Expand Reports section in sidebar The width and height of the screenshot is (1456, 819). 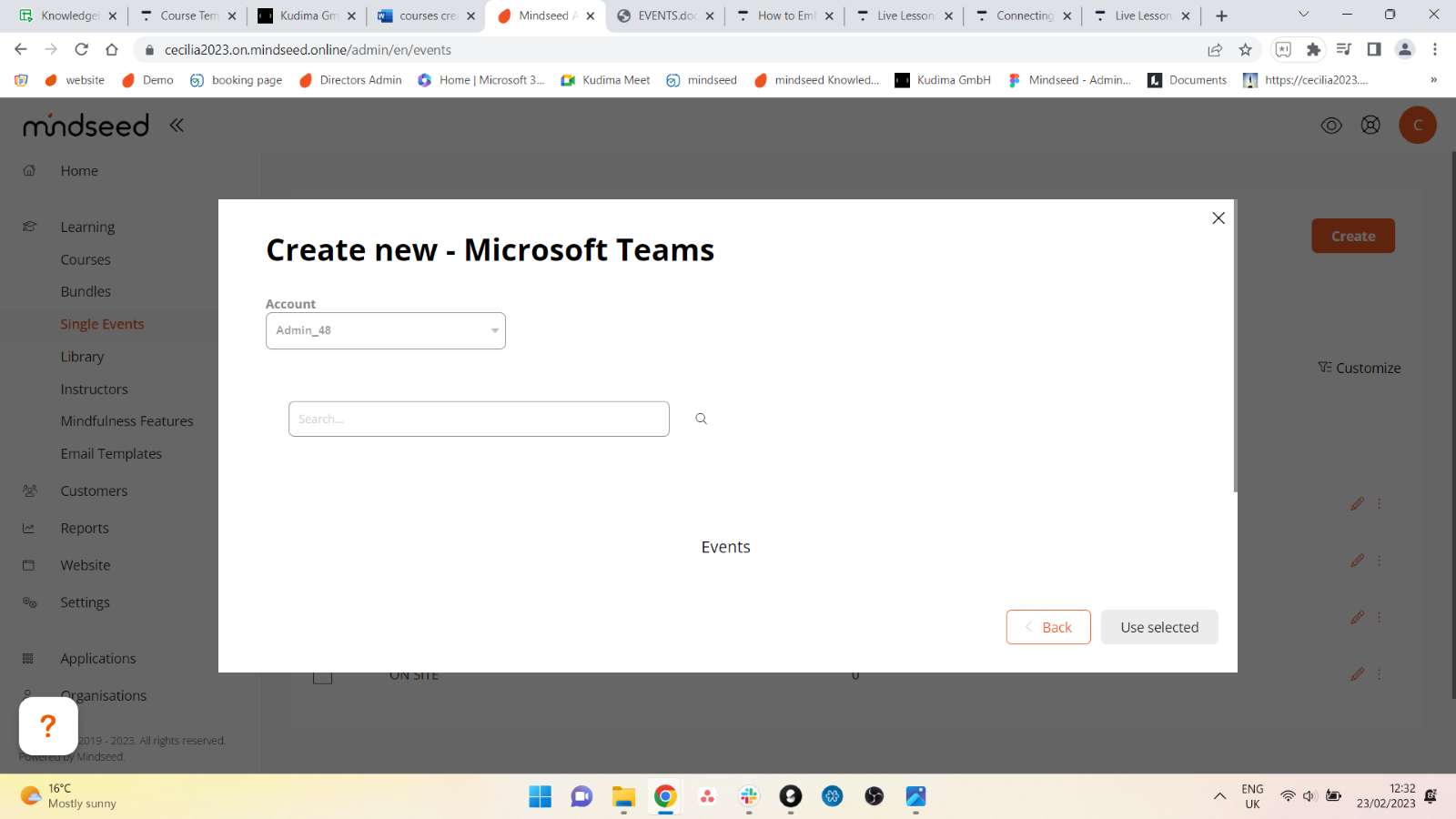85,528
